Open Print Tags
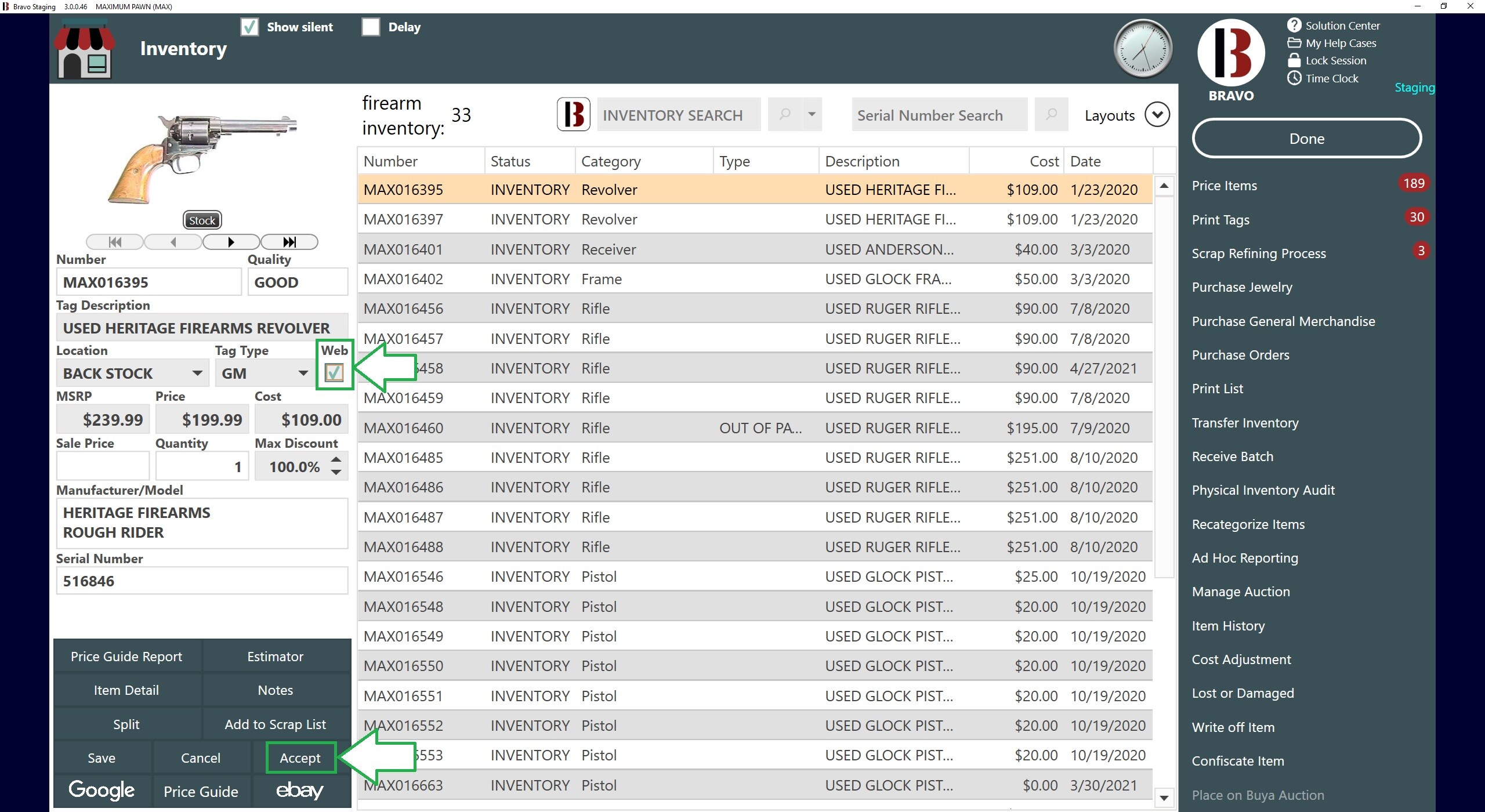 click(x=1220, y=220)
